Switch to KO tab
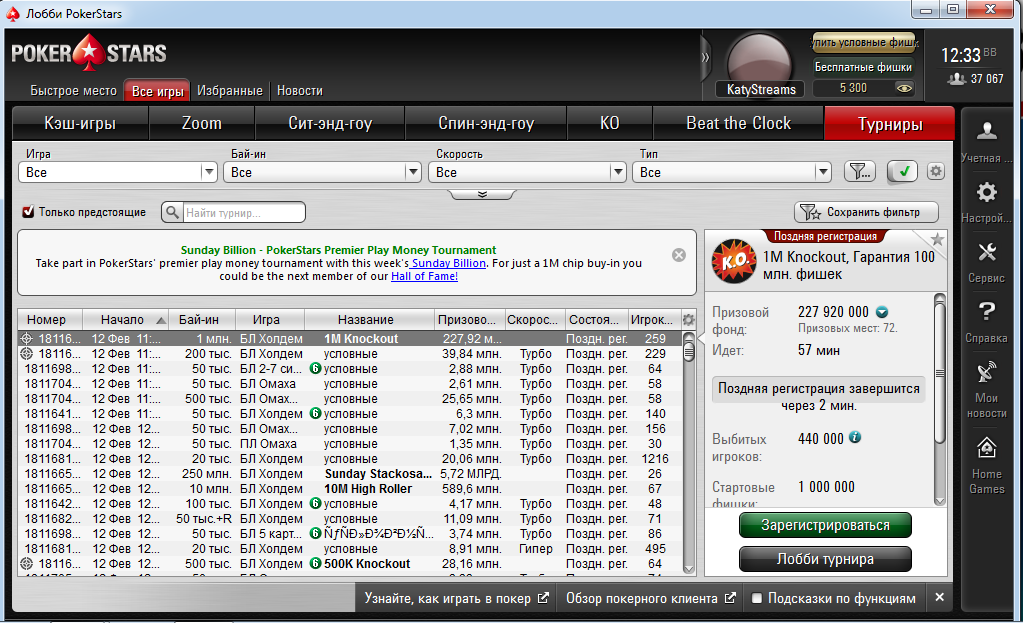This screenshot has width=1023, height=623. (609, 123)
